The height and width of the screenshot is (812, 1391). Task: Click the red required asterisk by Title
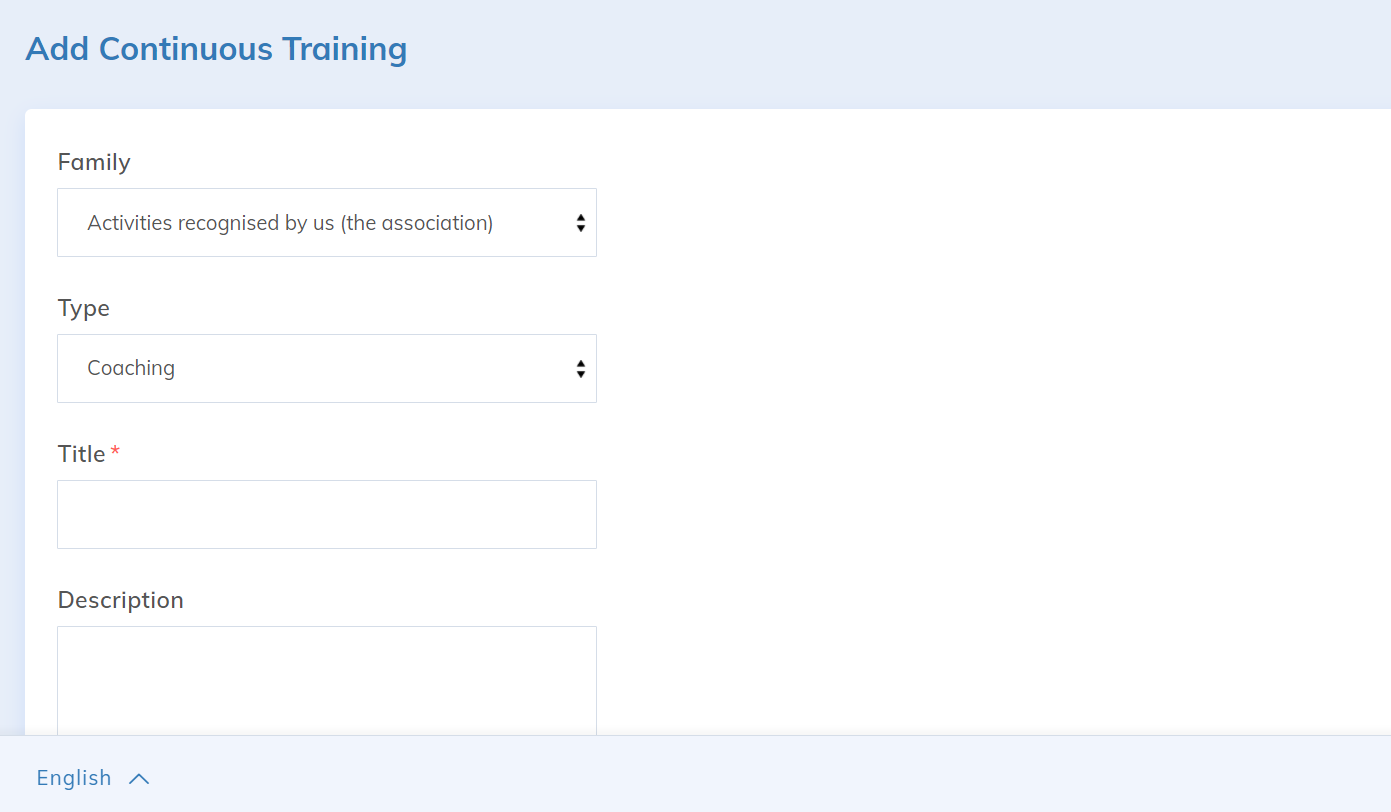coord(115,453)
